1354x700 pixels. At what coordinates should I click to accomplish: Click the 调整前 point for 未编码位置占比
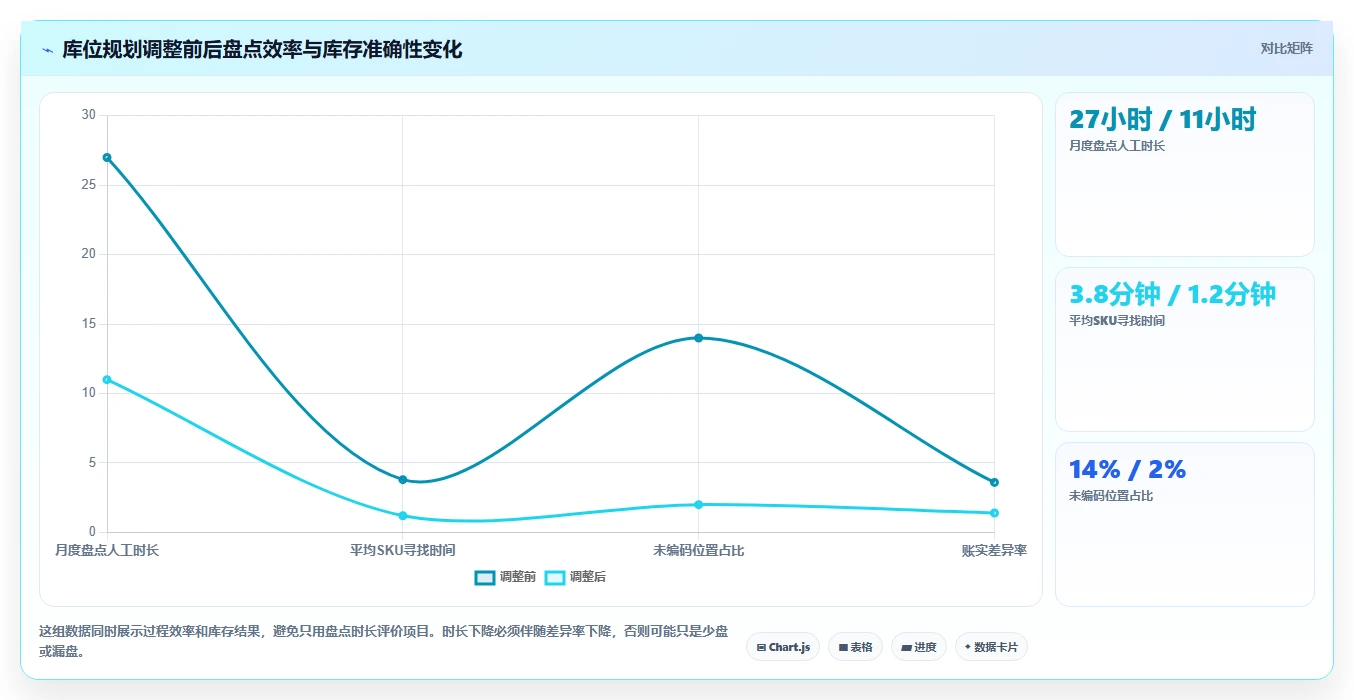coord(699,338)
